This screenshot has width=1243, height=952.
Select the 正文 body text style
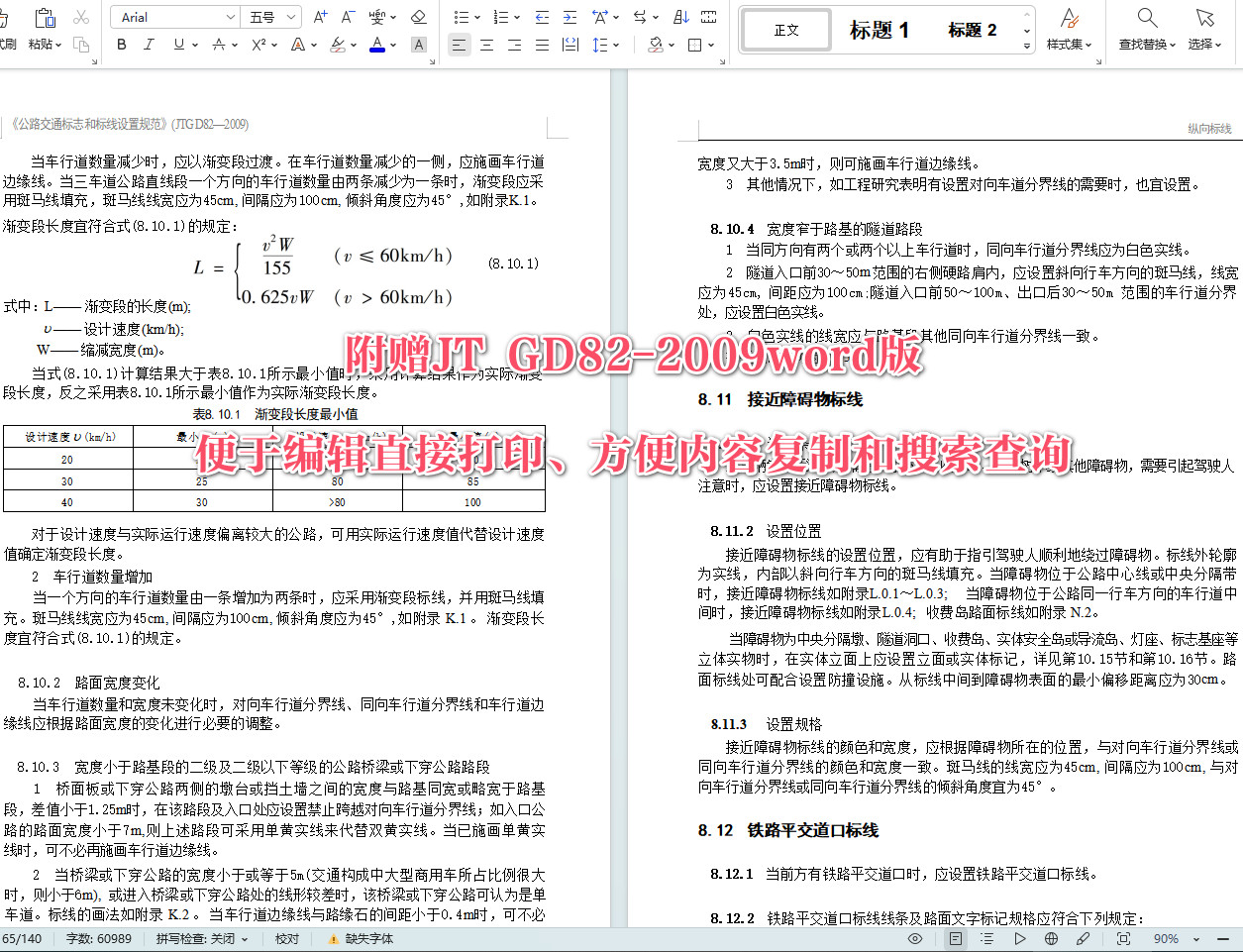pyautogui.click(x=785, y=30)
